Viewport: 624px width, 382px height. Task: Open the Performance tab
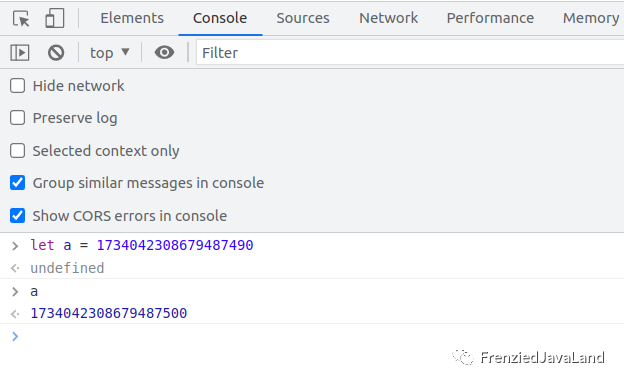490,18
